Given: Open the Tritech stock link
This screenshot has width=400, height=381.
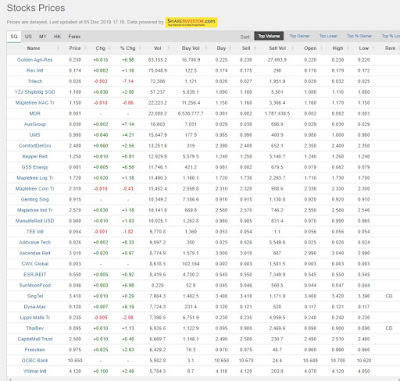Looking at the screenshot, I should [35, 81].
